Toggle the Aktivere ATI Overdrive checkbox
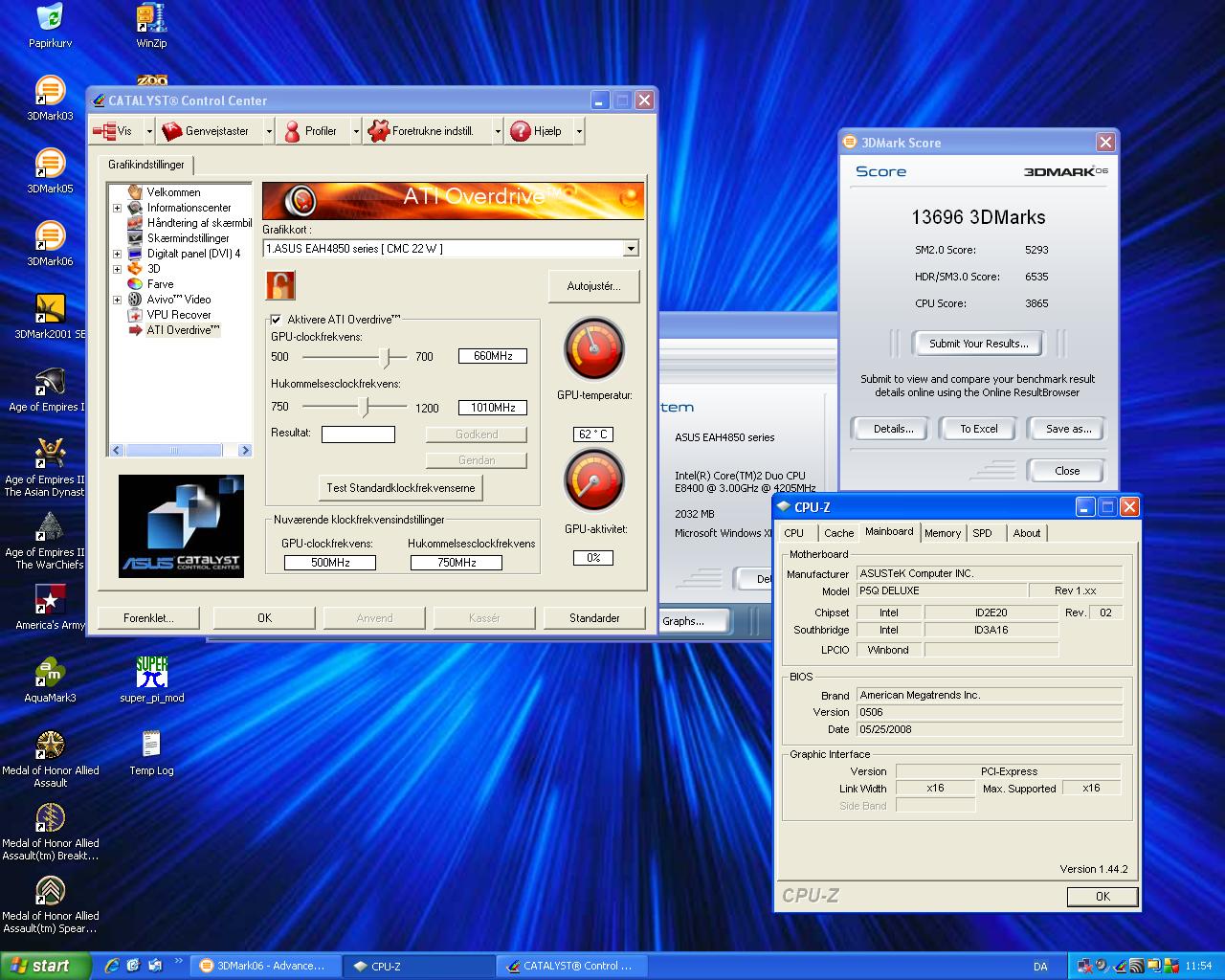This screenshot has width=1225, height=980. click(276, 320)
